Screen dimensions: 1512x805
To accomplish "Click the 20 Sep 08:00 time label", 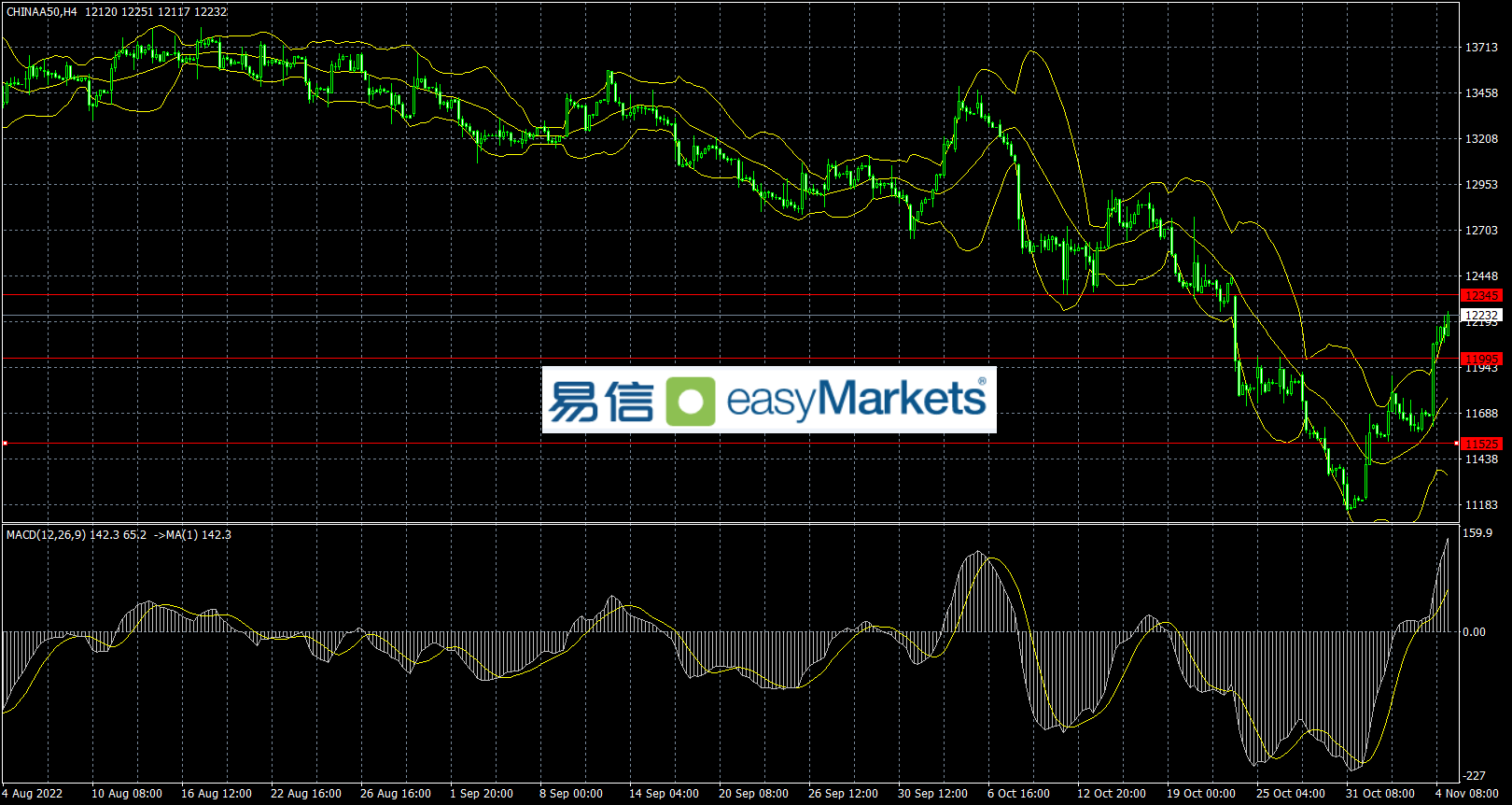I will [753, 794].
